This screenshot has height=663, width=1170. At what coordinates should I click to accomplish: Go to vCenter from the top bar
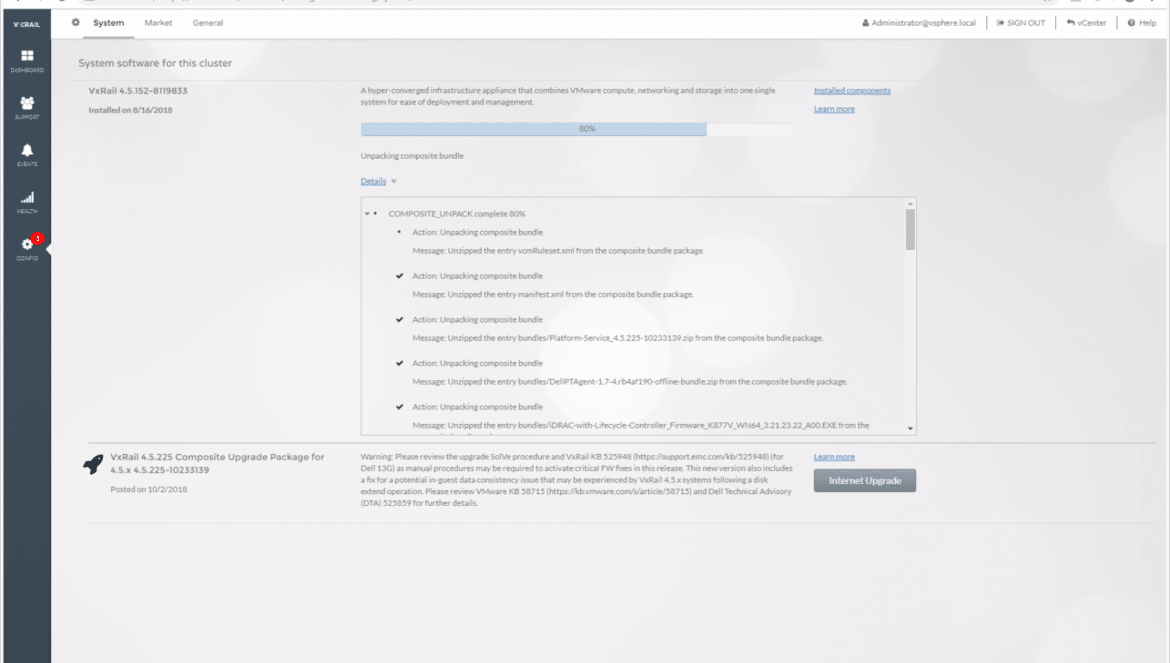pos(1086,23)
